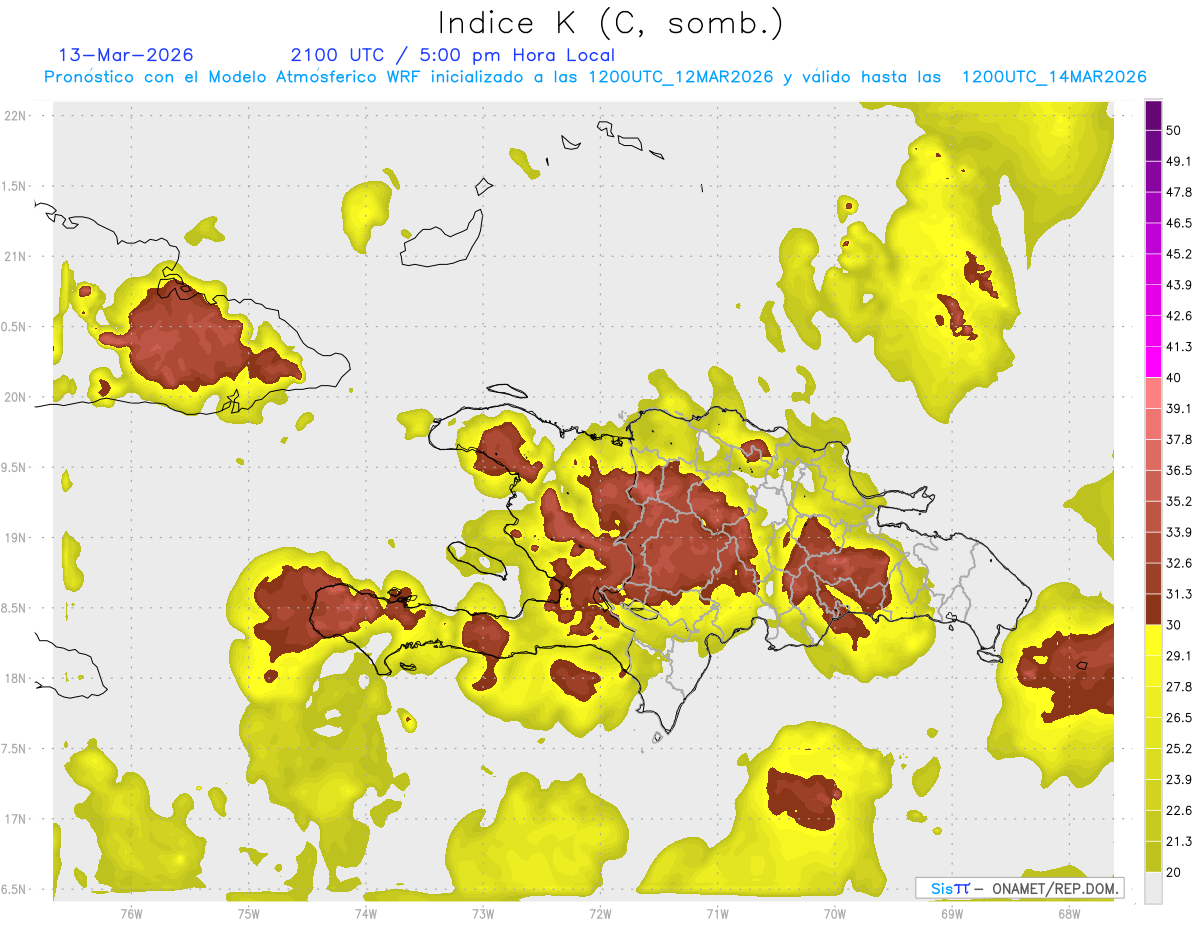
Task: Click the legend value "30"
Action: 1174,625
